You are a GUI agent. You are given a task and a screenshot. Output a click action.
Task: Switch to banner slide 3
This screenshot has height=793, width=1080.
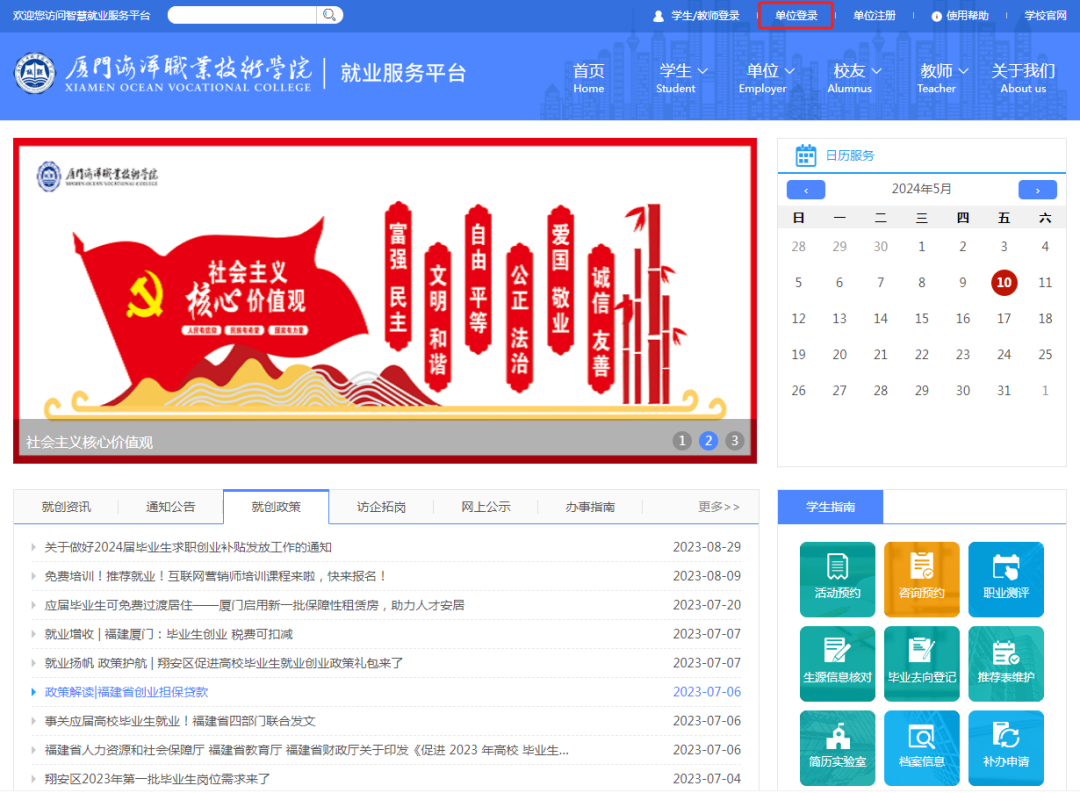coord(735,441)
